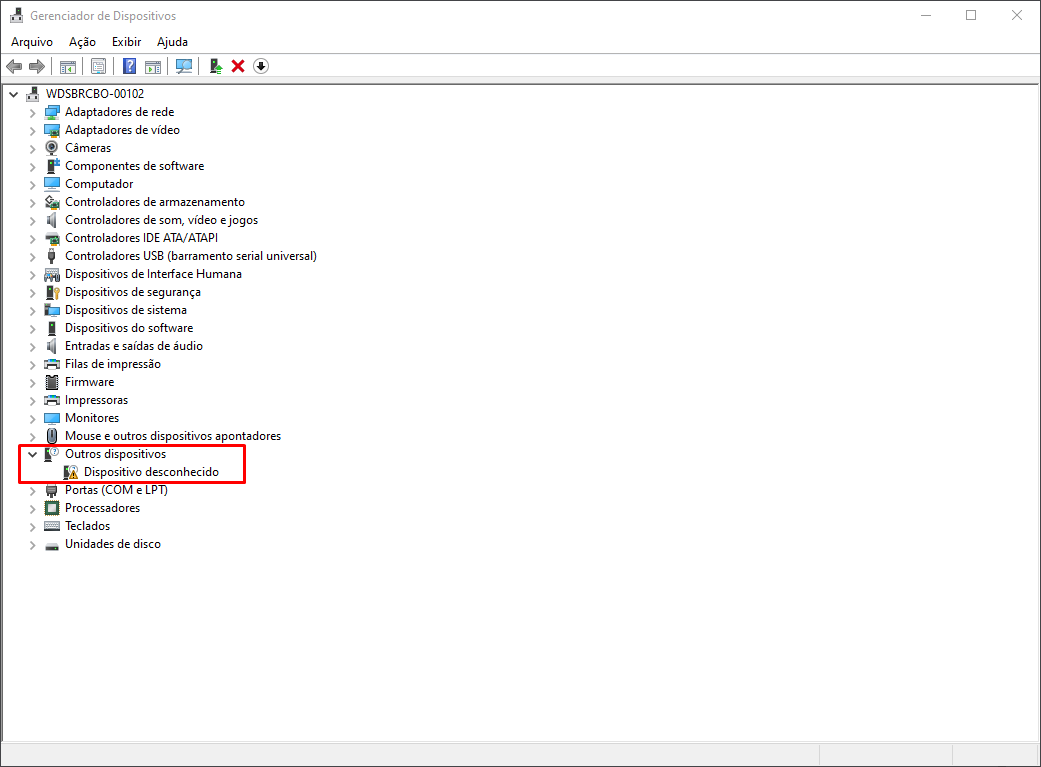
Task: Collapse the Outros dispositivos category
Action: coord(32,454)
